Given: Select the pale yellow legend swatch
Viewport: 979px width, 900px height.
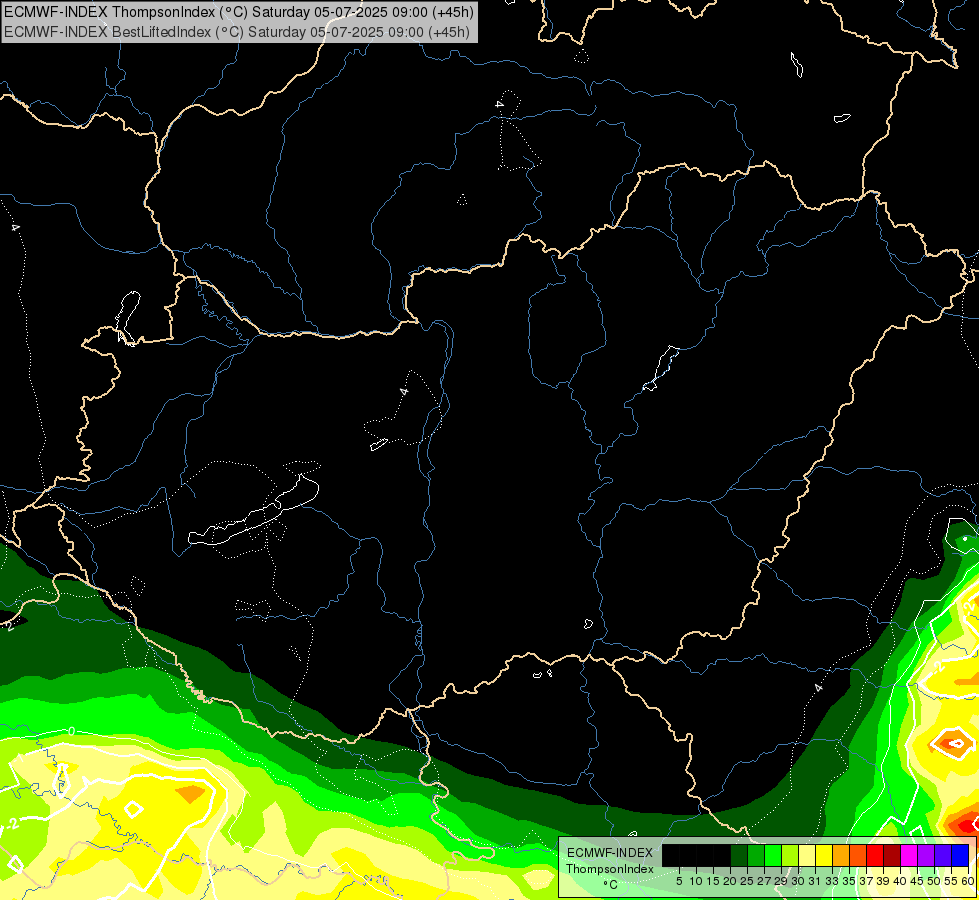Looking at the screenshot, I should [x=807, y=855].
